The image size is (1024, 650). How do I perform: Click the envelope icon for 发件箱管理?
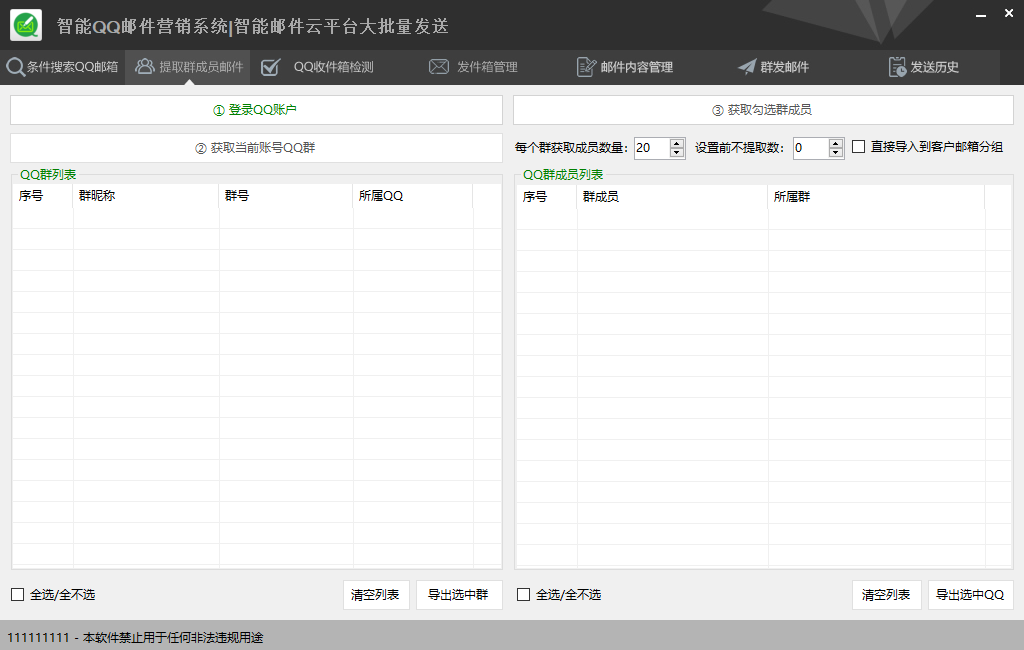[439, 67]
